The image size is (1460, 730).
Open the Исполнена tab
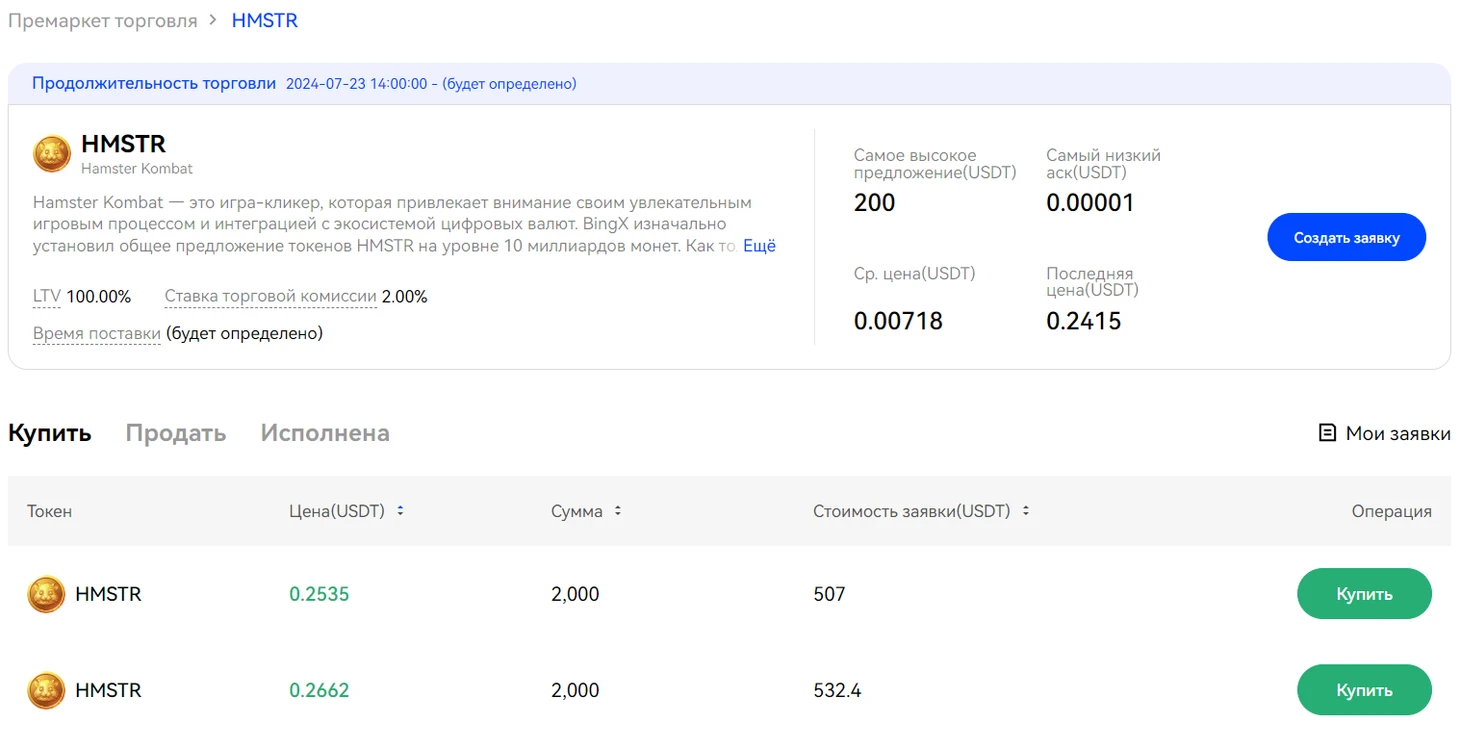[x=325, y=433]
